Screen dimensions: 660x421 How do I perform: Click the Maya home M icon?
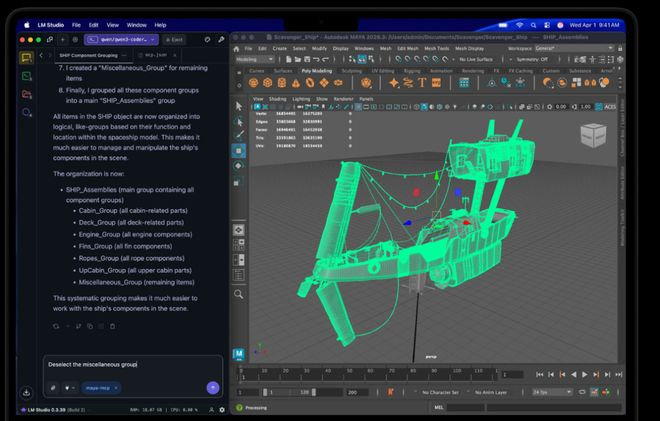(239, 355)
